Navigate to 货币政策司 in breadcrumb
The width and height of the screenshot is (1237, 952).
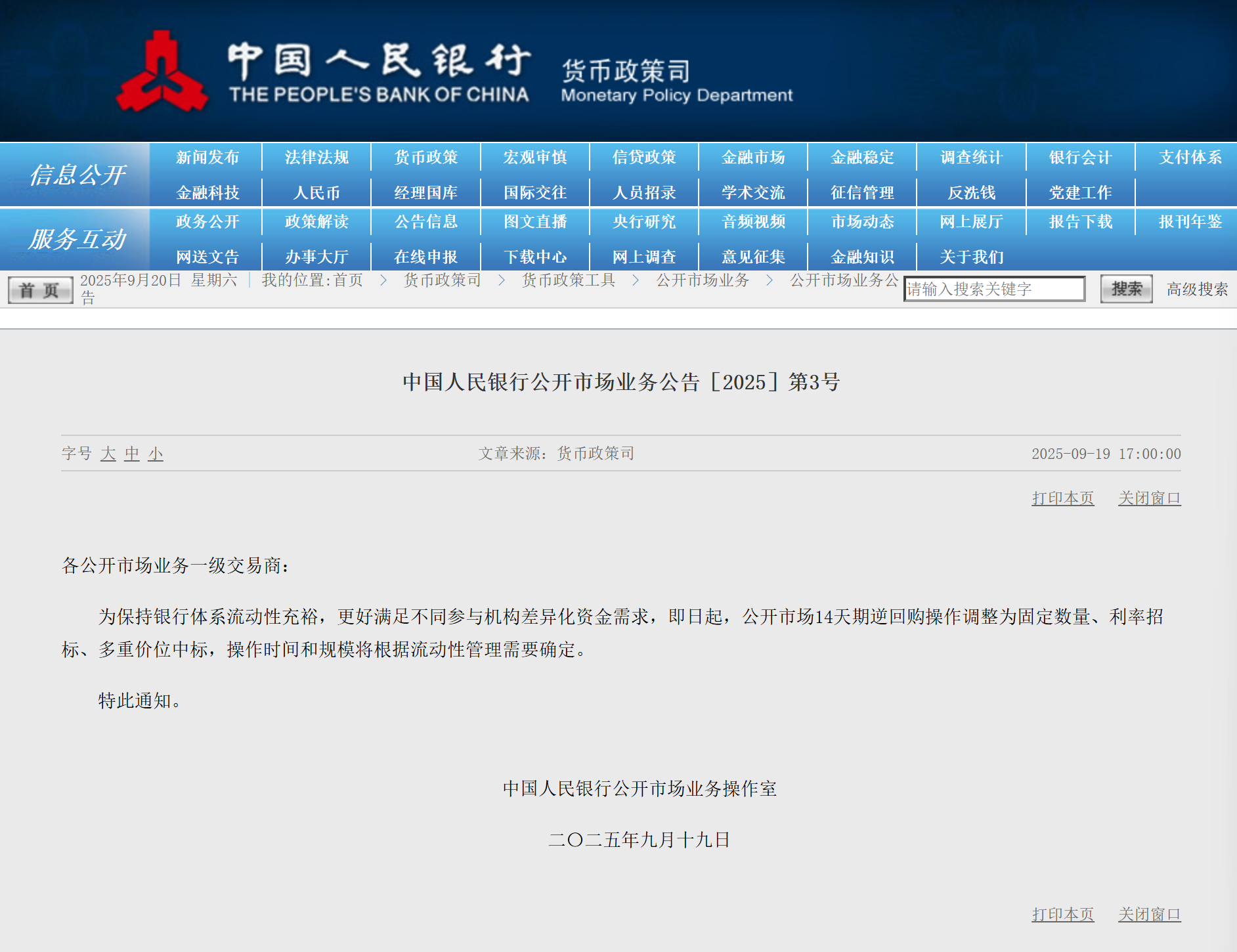click(442, 280)
